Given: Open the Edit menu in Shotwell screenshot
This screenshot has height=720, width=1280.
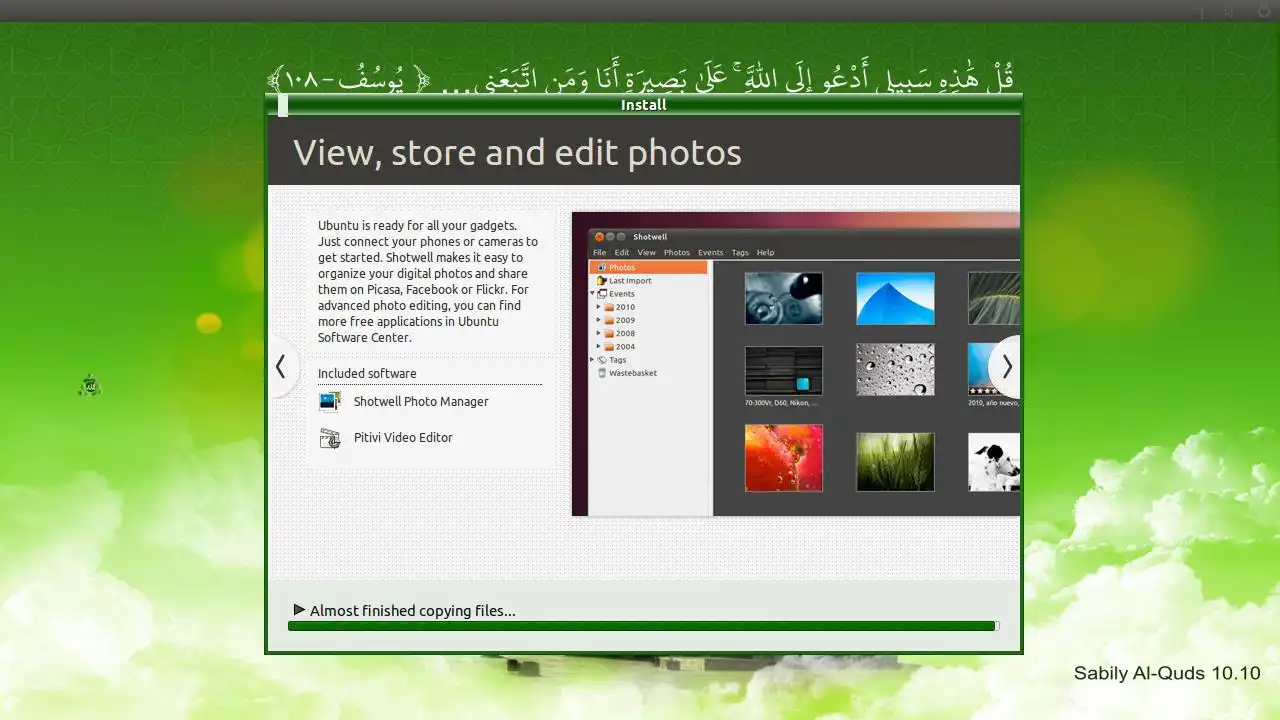Looking at the screenshot, I should click(622, 253).
